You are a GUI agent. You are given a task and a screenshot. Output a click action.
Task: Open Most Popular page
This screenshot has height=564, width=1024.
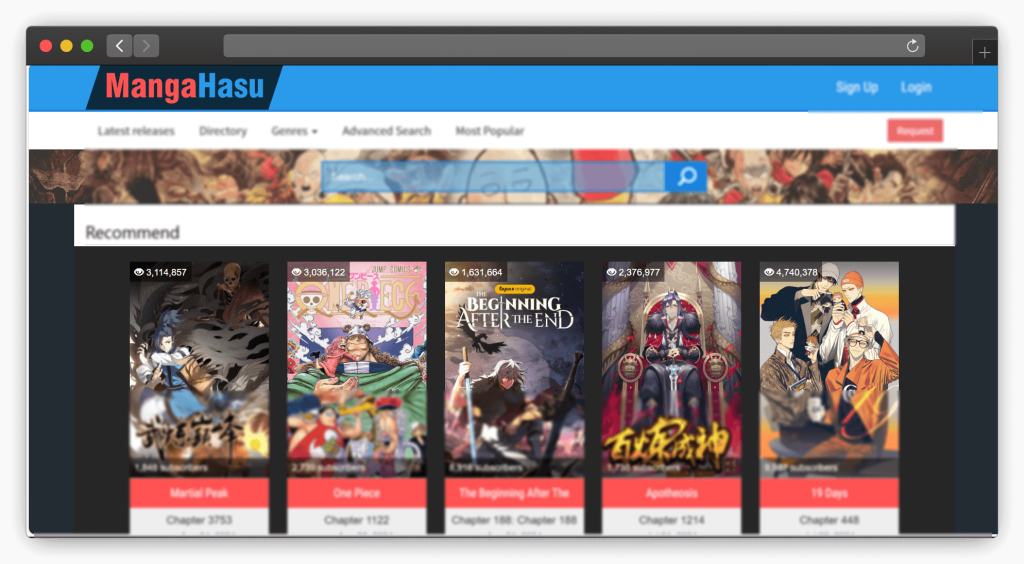pos(490,131)
